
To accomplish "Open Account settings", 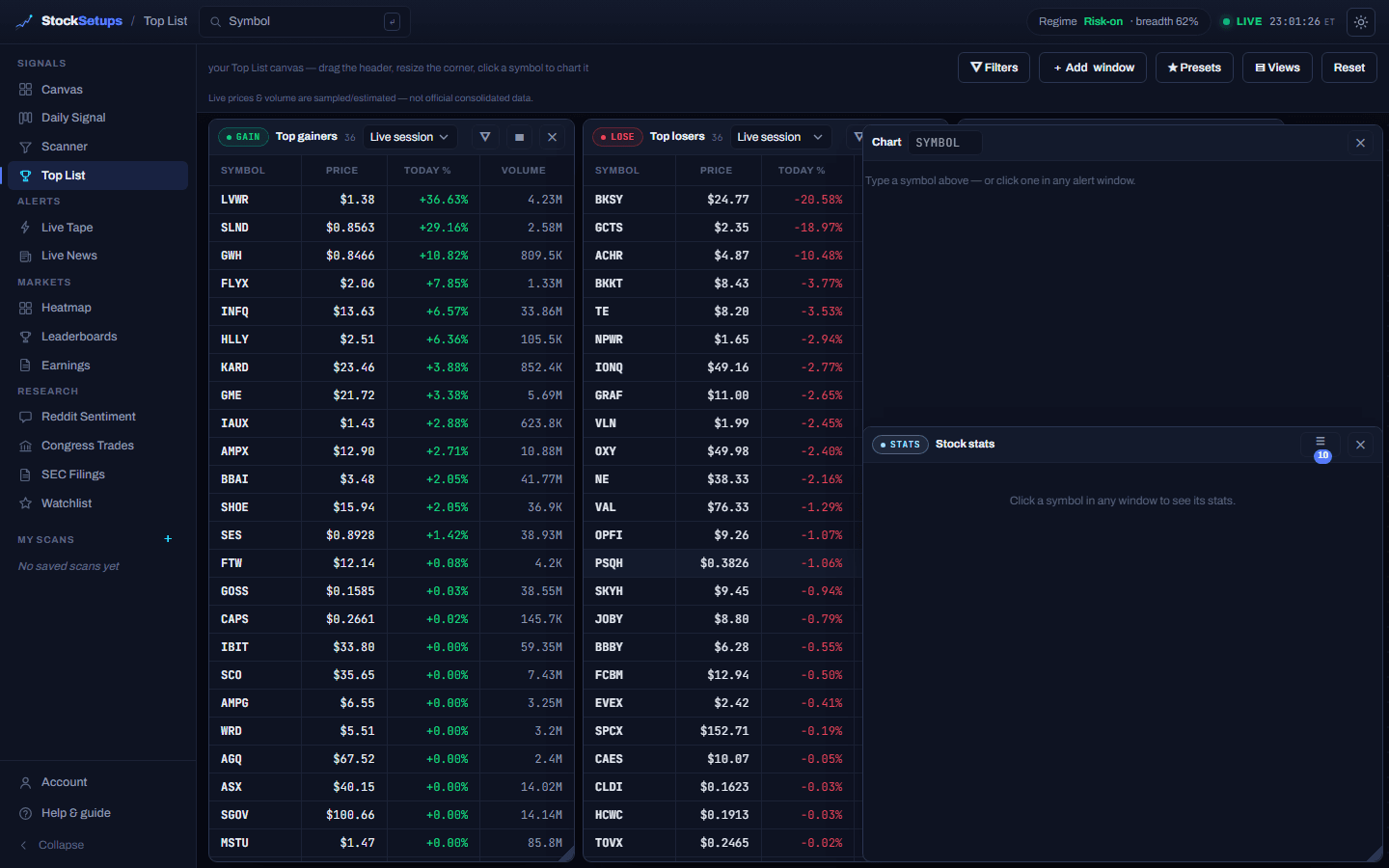I will pyautogui.click(x=97, y=782).
